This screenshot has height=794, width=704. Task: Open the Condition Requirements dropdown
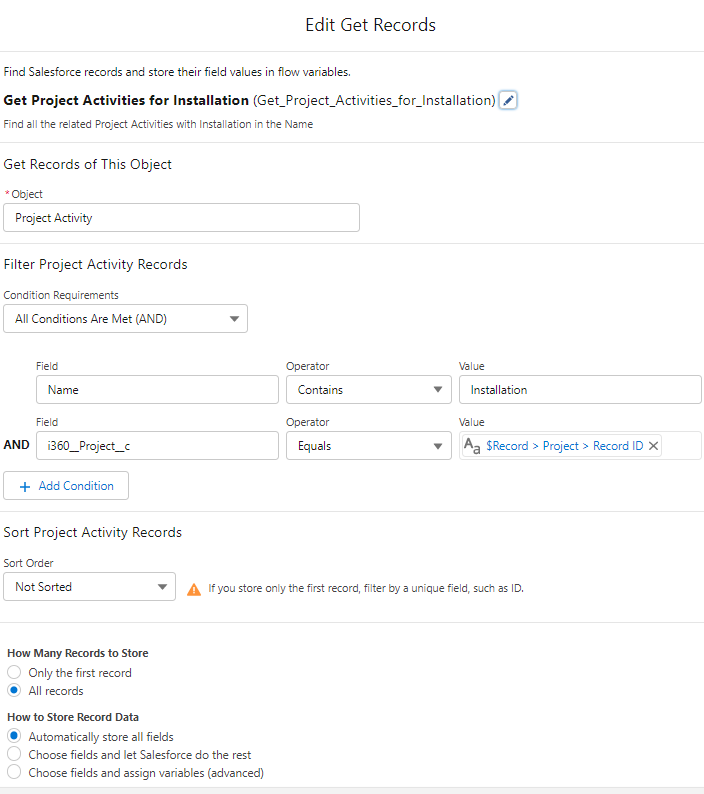tap(125, 319)
